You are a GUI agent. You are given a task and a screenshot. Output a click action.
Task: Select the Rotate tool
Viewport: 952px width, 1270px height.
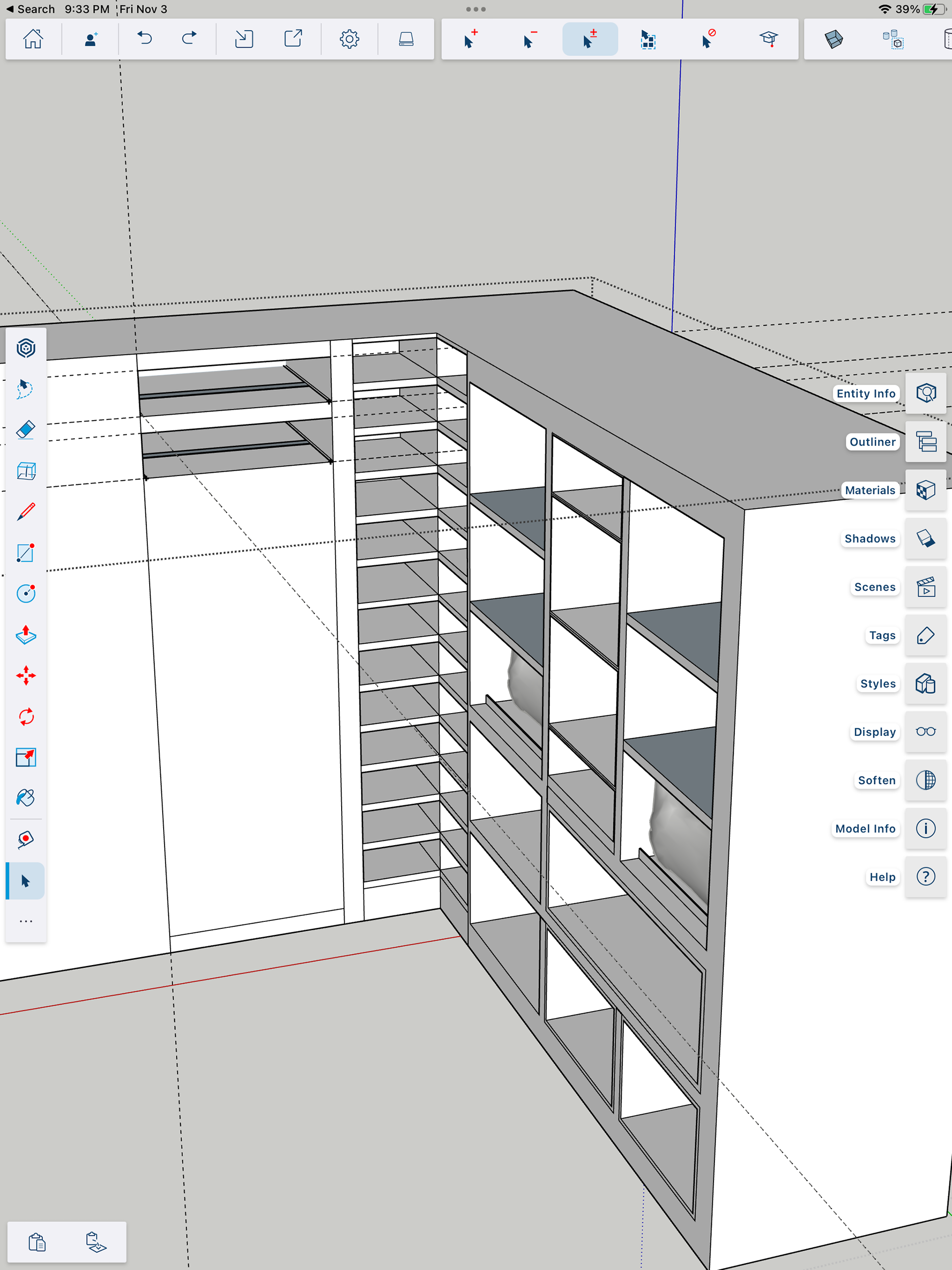point(26,717)
